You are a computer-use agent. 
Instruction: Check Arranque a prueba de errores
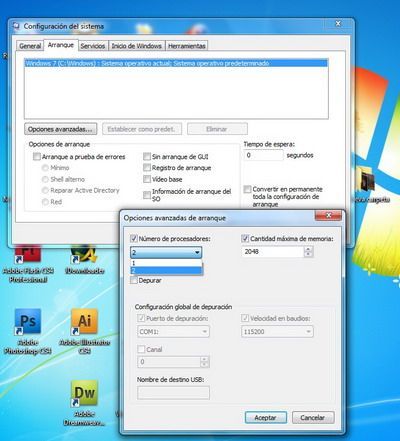coord(37,157)
